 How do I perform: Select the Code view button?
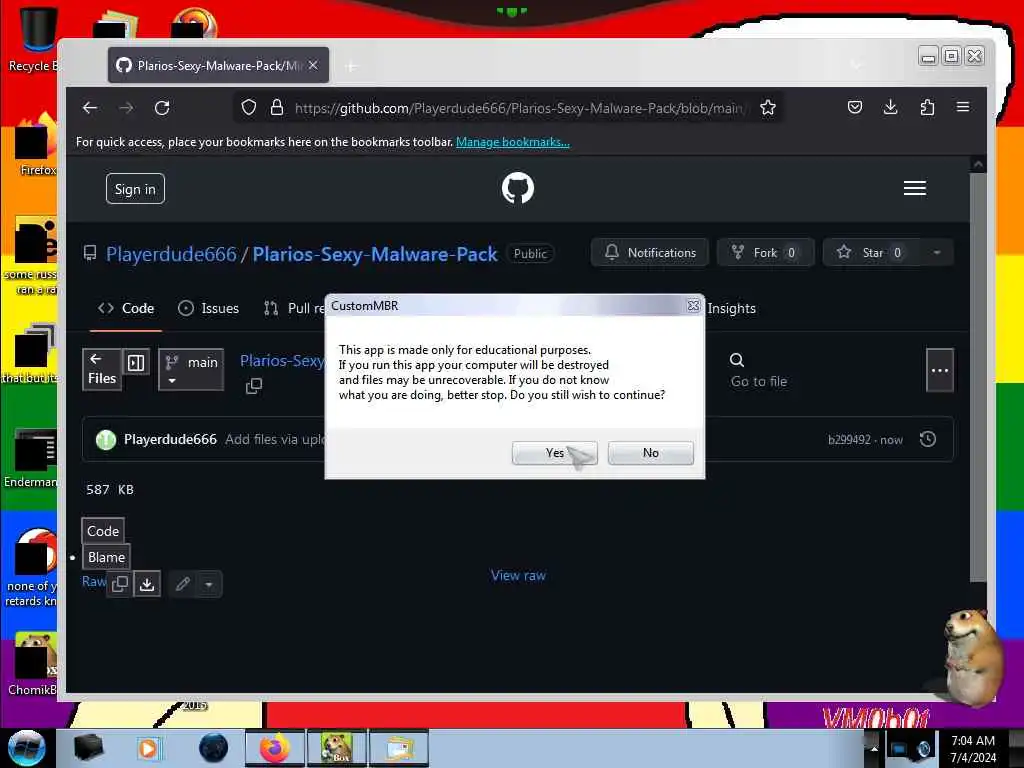pos(103,531)
